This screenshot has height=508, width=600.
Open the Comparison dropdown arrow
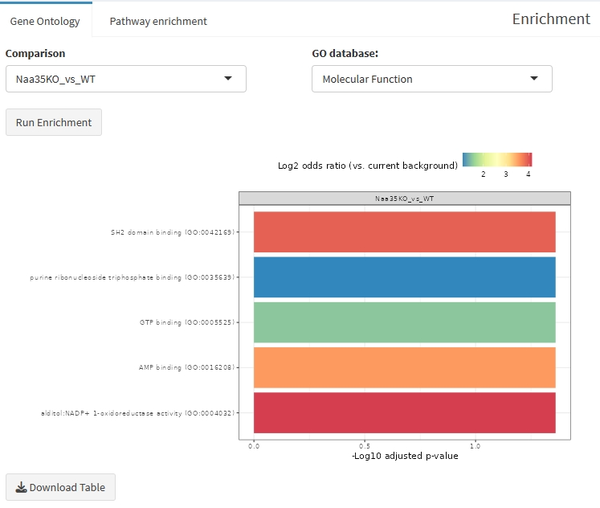click(x=228, y=78)
